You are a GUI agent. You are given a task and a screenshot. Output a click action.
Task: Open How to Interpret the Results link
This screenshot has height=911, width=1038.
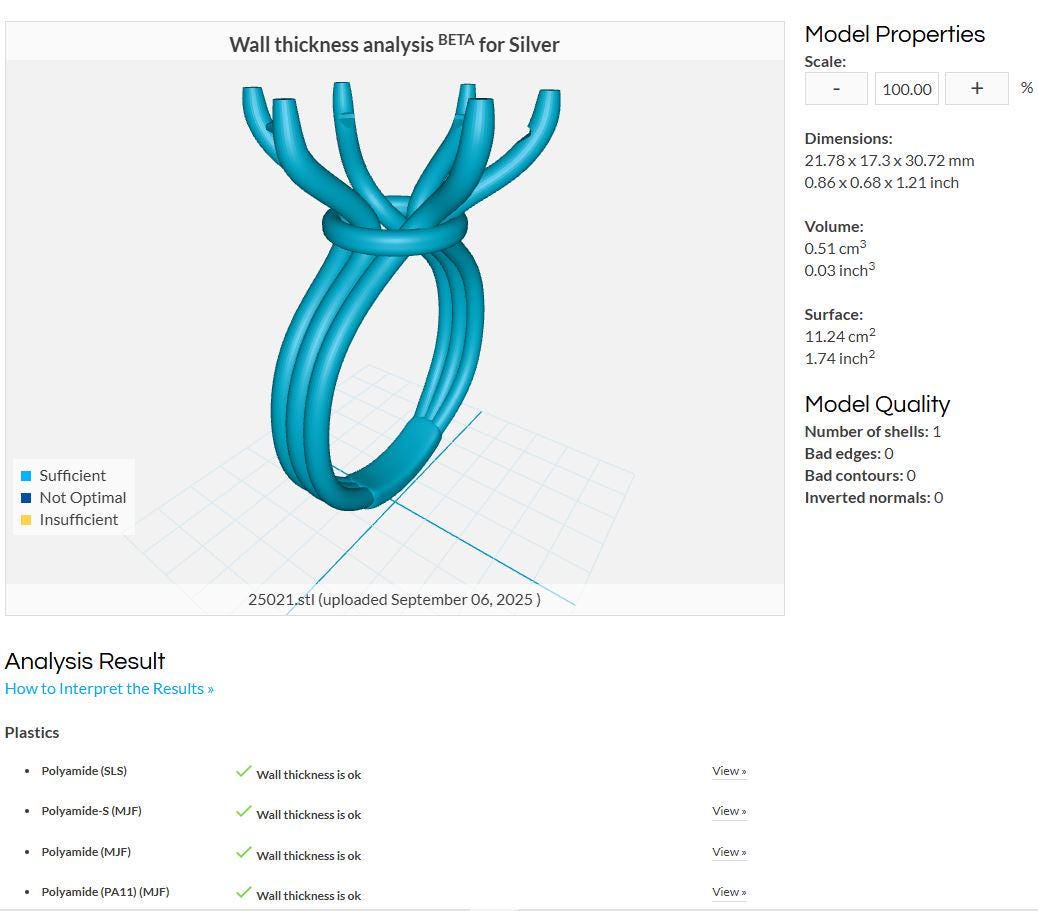pyautogui.click(x=109, y=689)
